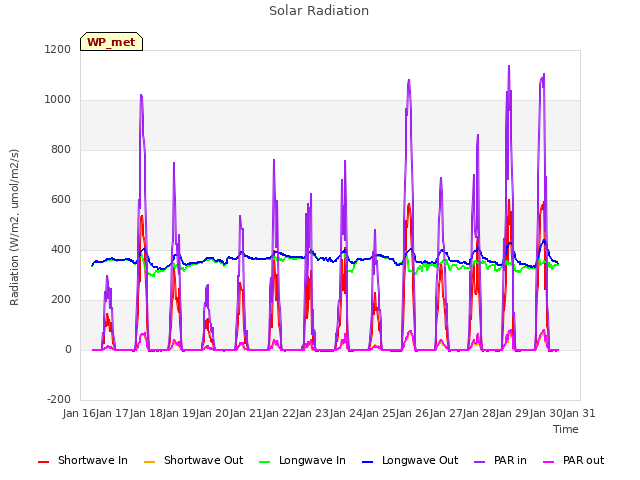Click the Jan 20 x-axis label

(213, 413)
